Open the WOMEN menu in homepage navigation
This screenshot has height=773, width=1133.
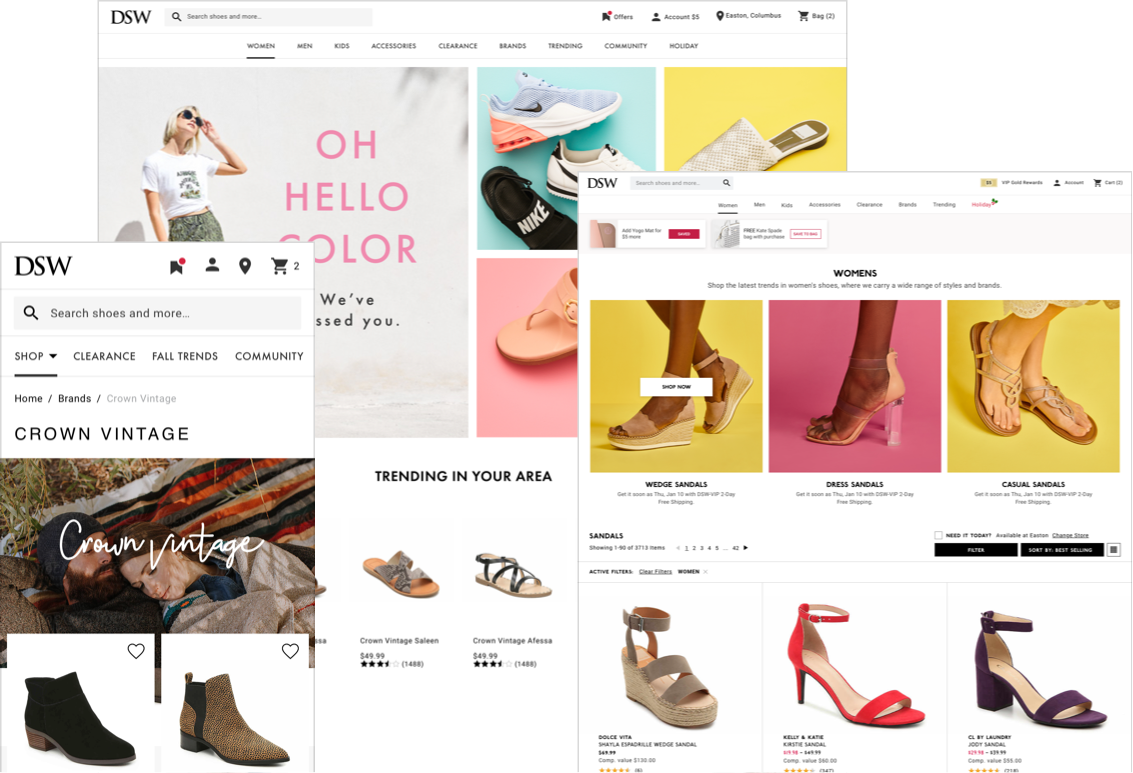(261, 46)
